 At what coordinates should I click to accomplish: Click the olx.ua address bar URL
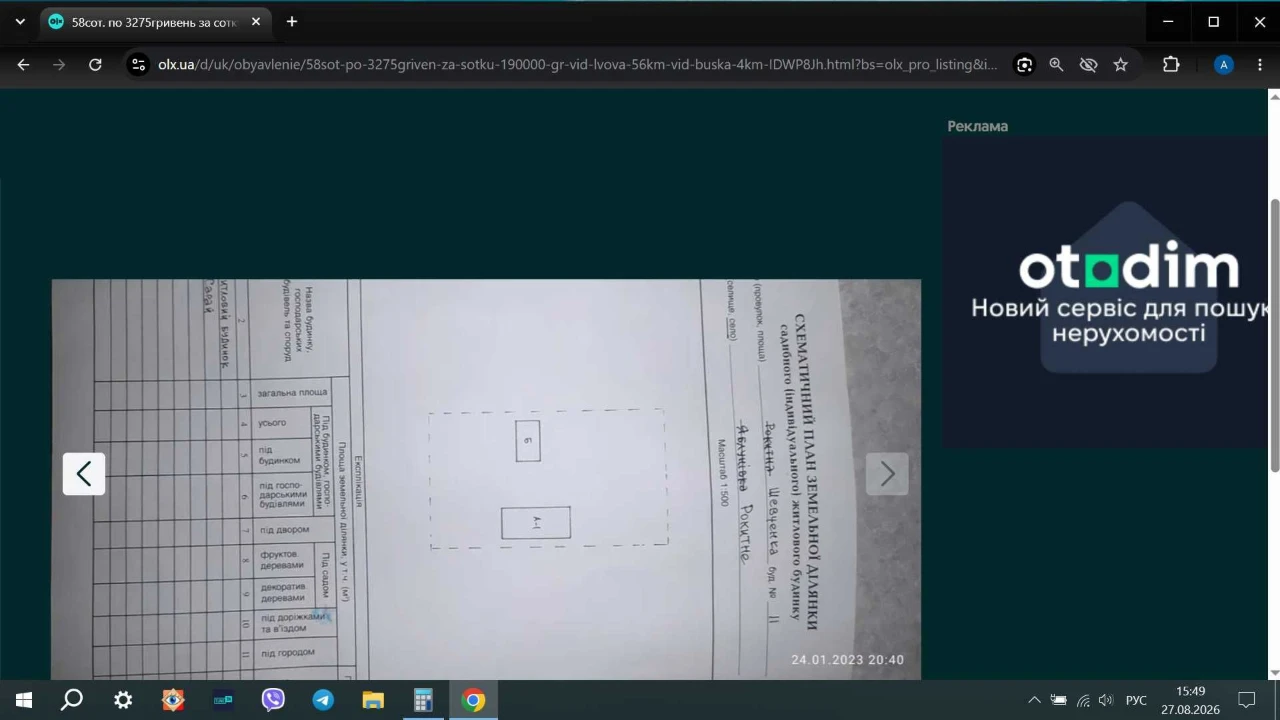coord(577,65)
